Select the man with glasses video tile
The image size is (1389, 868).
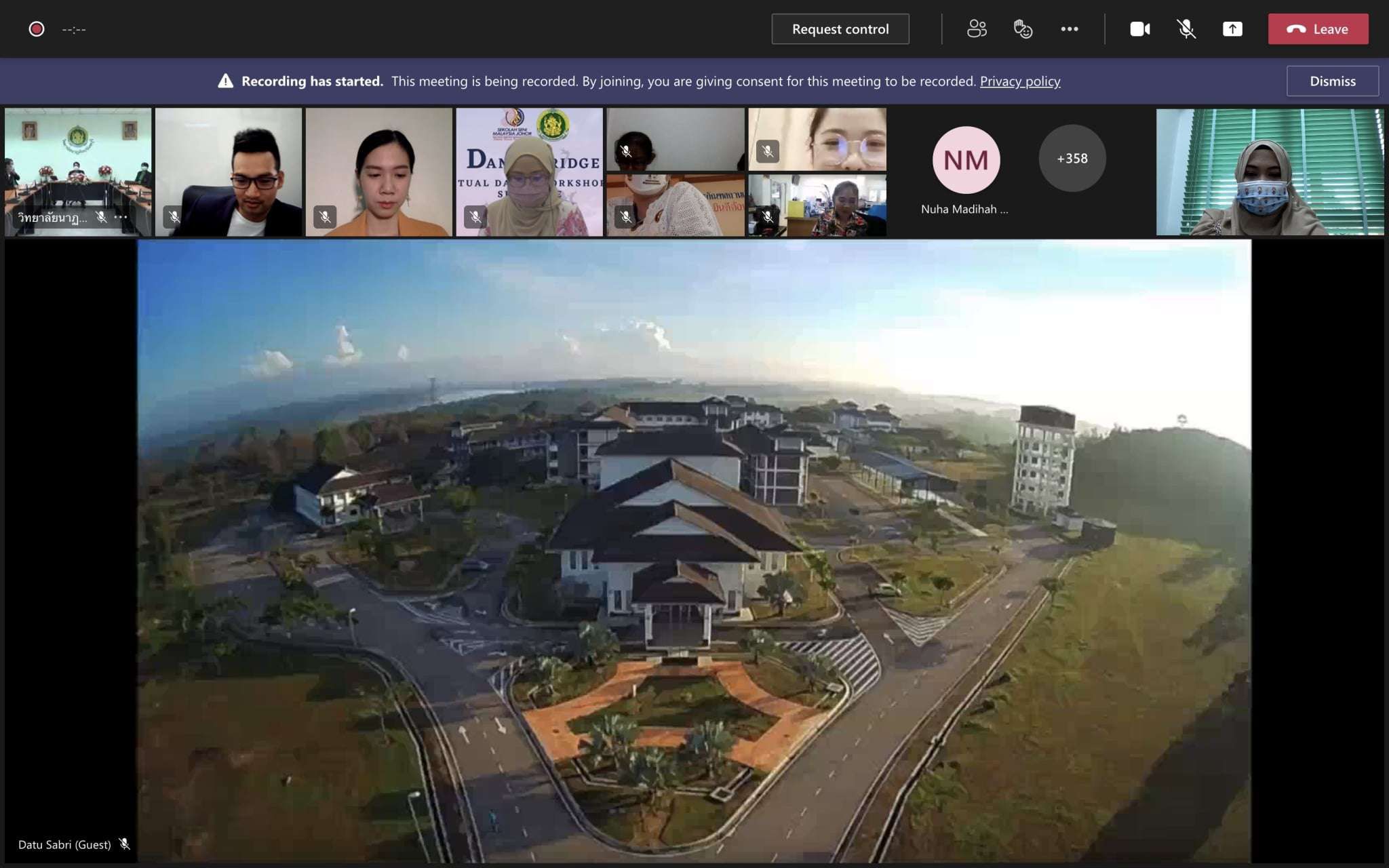[229, 172]
